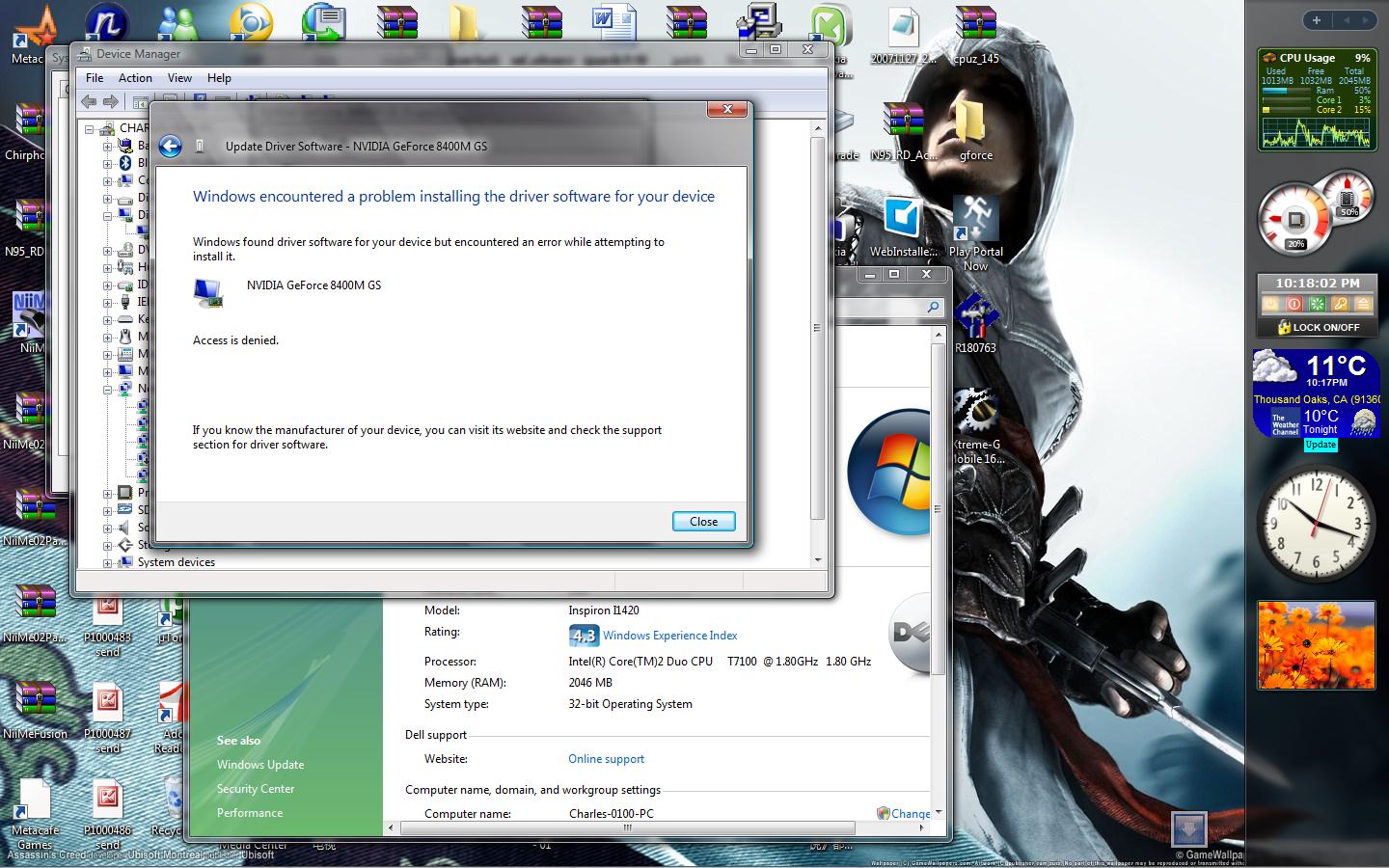This screenshot has width=1389, height=868.
Task: Collapse the Display adapters tree node
Action: (x=107, y=215)
